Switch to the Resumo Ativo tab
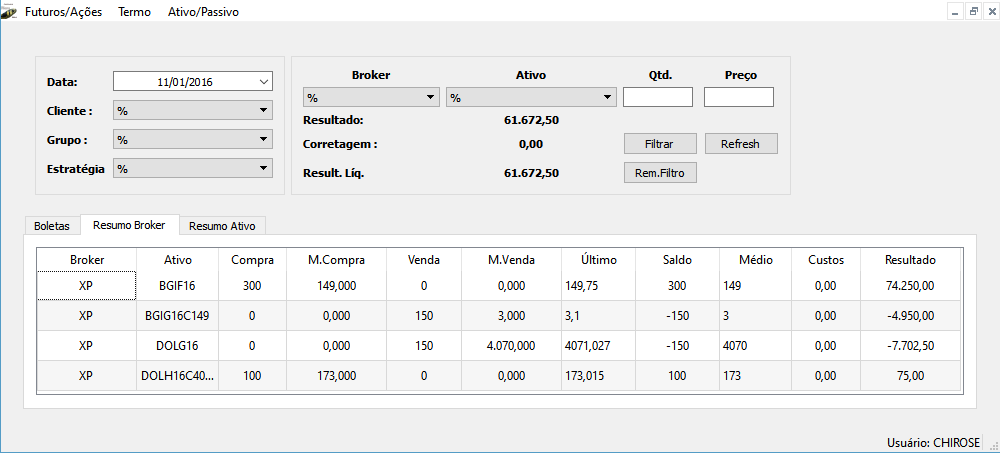 [x=222, y=226]
